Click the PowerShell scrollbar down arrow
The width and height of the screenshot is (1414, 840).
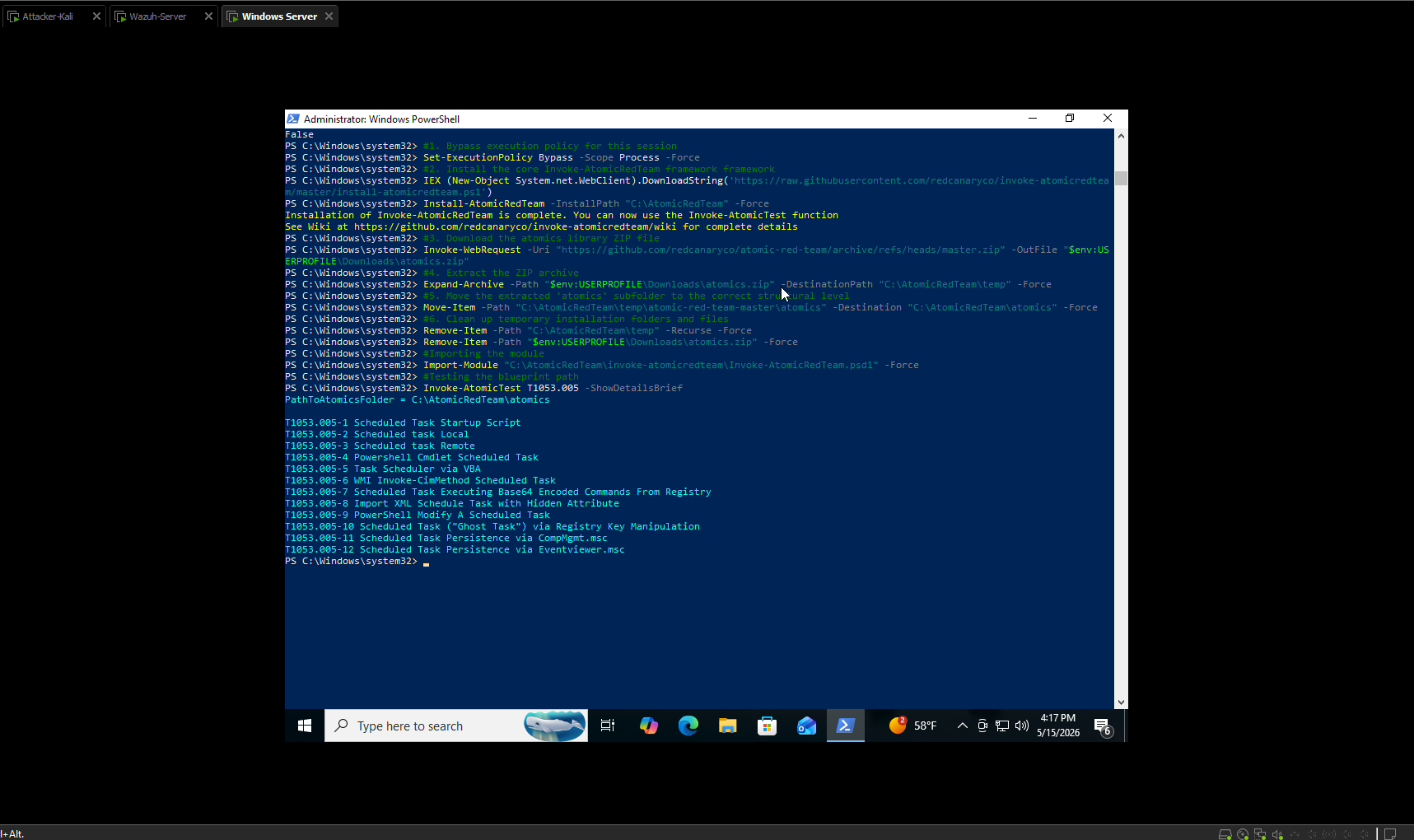[x=1121, y=702]
